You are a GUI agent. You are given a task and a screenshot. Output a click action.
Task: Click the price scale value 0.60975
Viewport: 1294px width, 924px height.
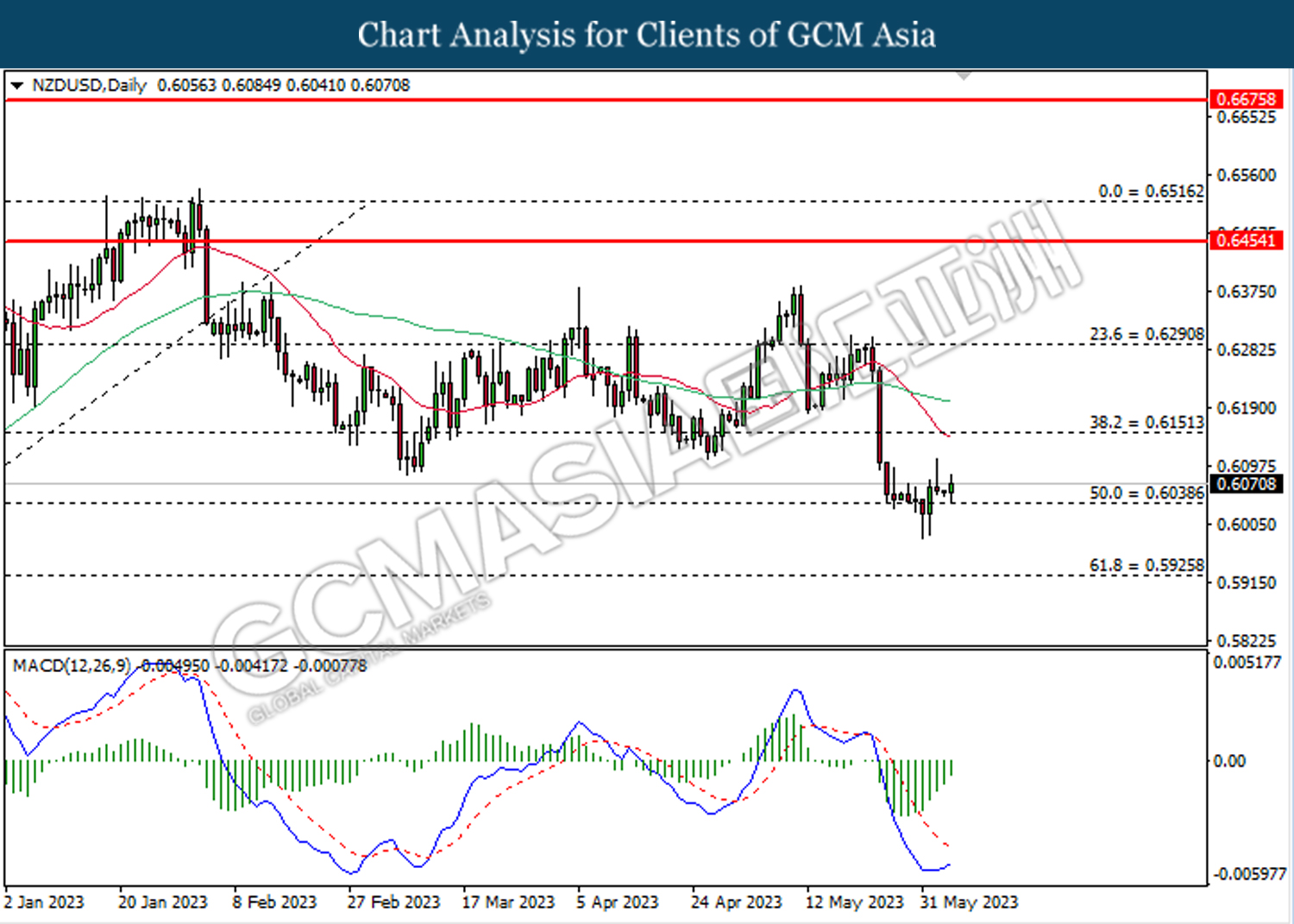click(1246, 467)
